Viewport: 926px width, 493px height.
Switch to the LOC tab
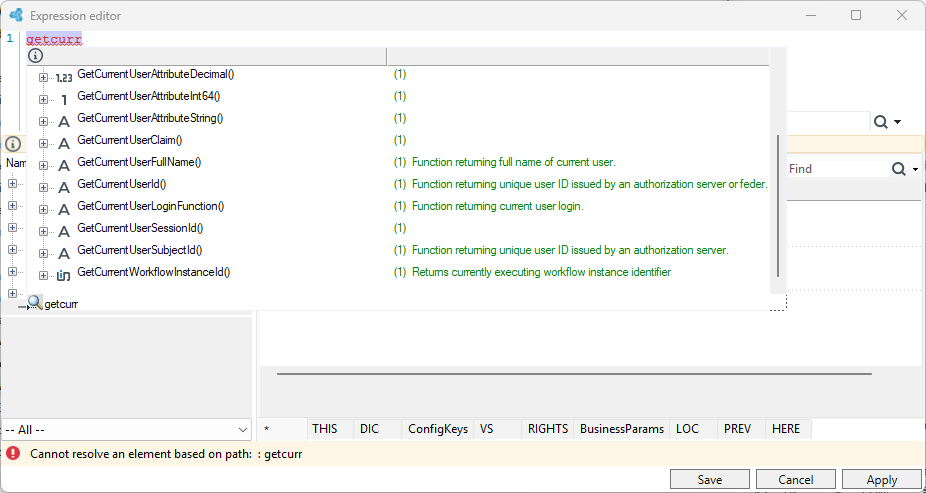click(x=693, y=429)
